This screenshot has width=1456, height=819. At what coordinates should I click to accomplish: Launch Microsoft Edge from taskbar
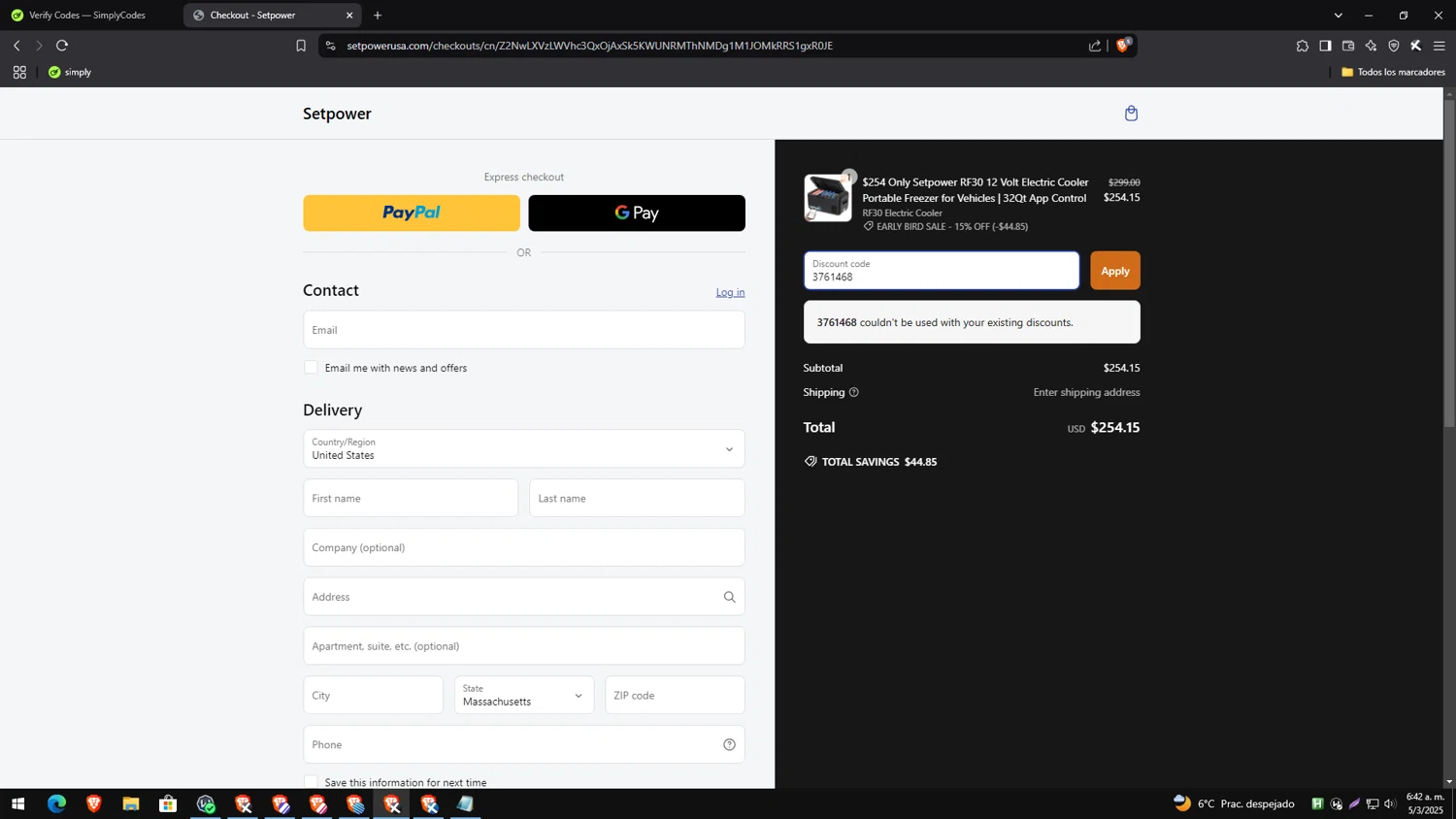56,803
